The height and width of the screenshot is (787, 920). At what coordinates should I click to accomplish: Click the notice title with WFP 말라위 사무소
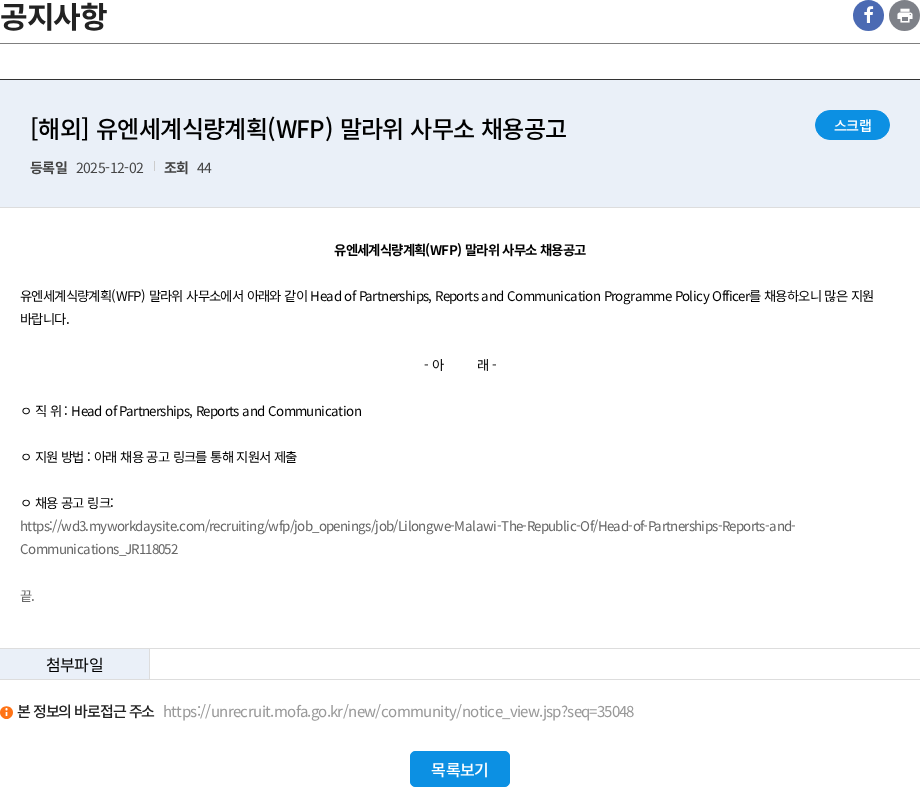click(x=298, y=129)
